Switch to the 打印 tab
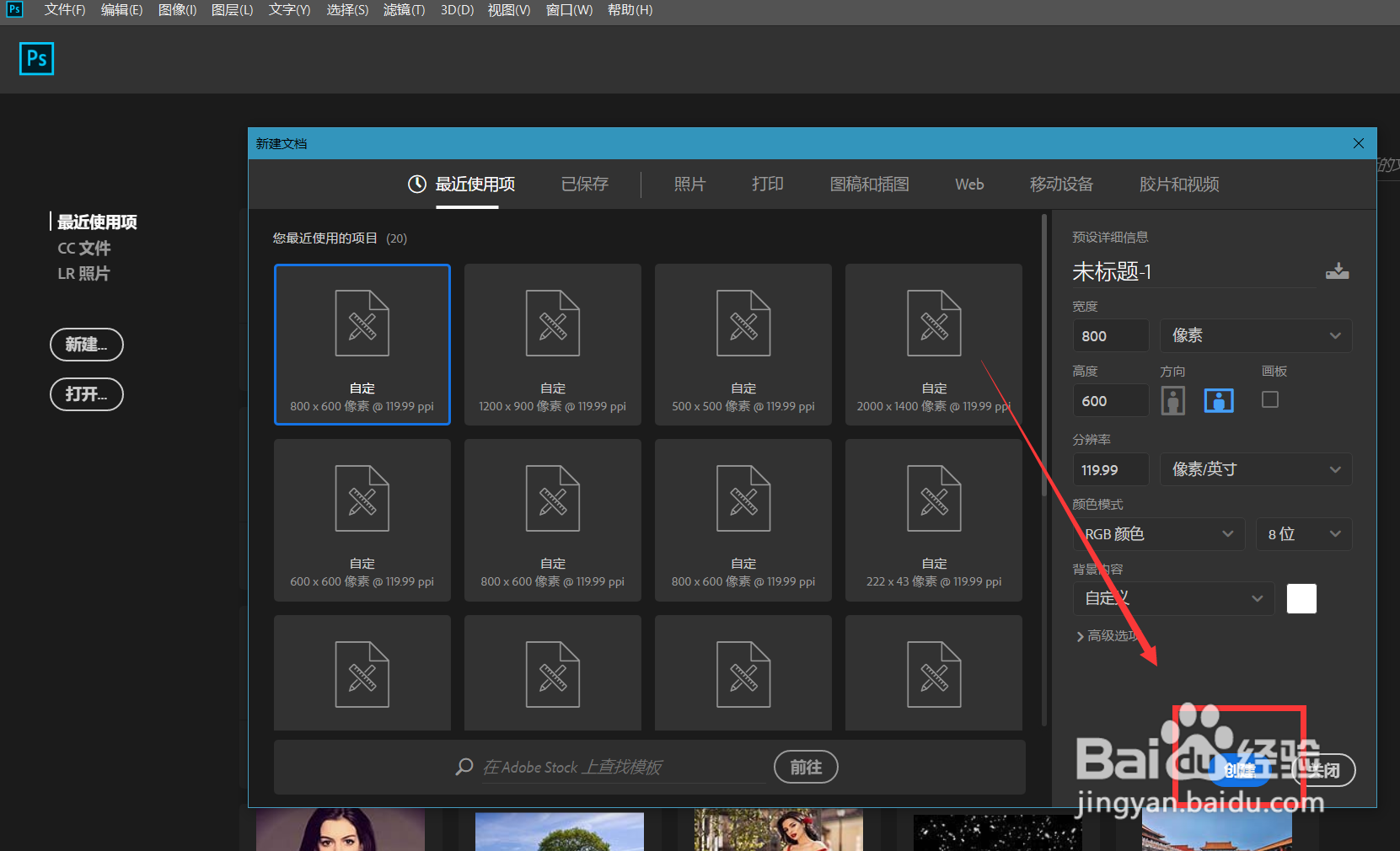 768,184
